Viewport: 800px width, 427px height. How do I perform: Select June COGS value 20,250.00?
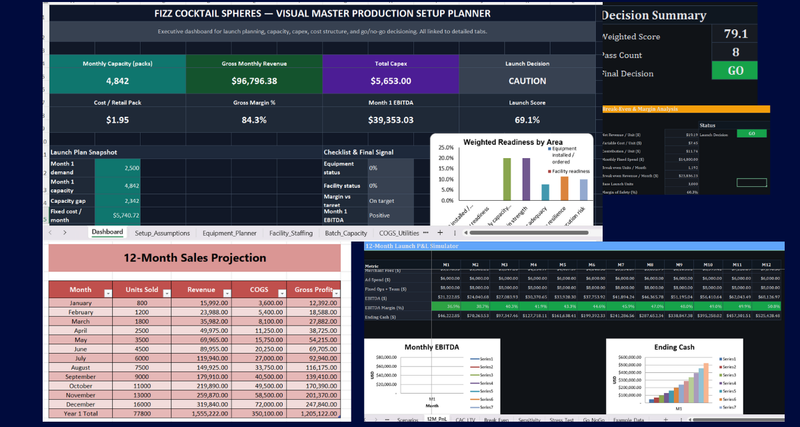(259, 349)
